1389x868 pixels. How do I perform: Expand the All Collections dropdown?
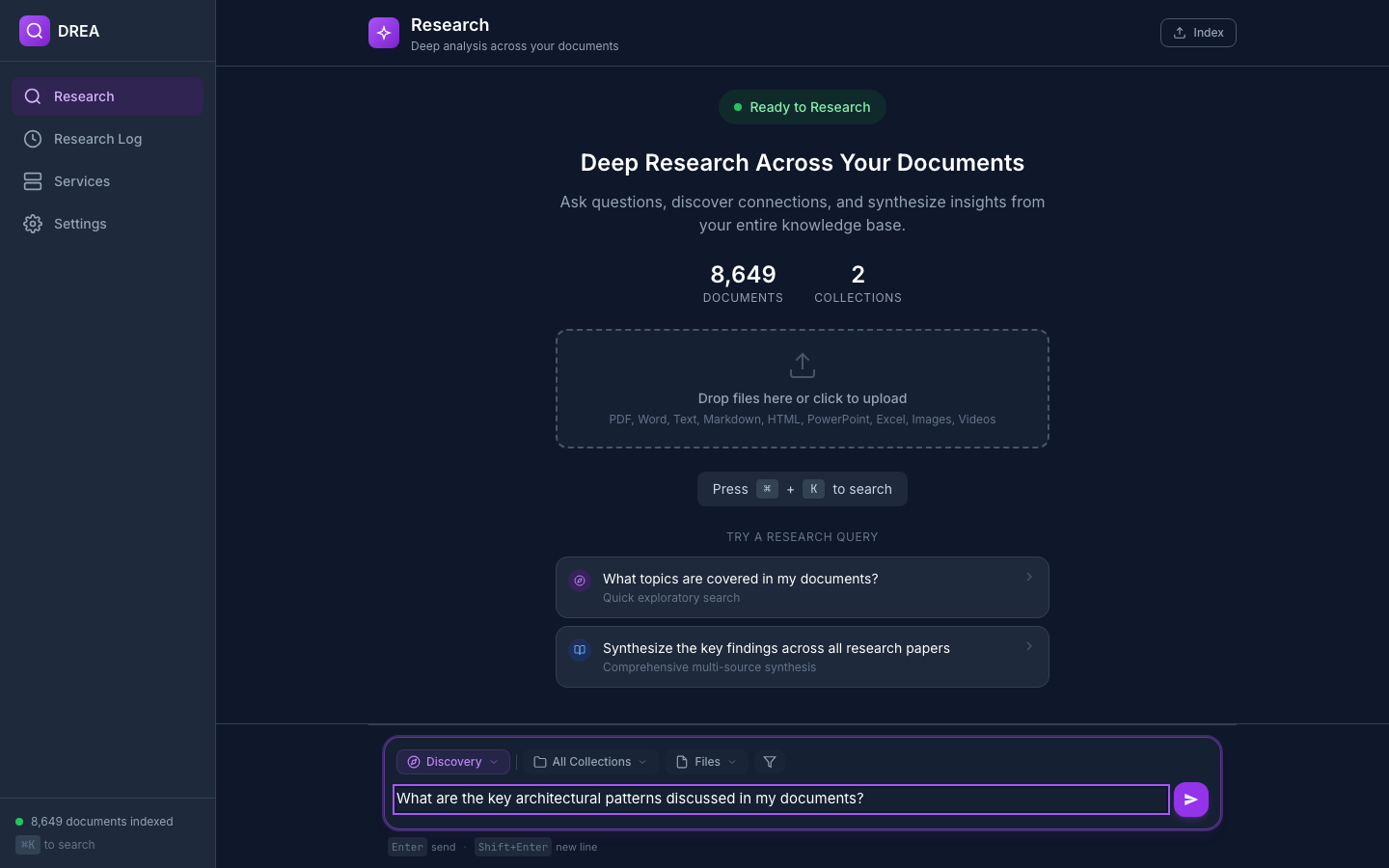(x=590, y=762)
